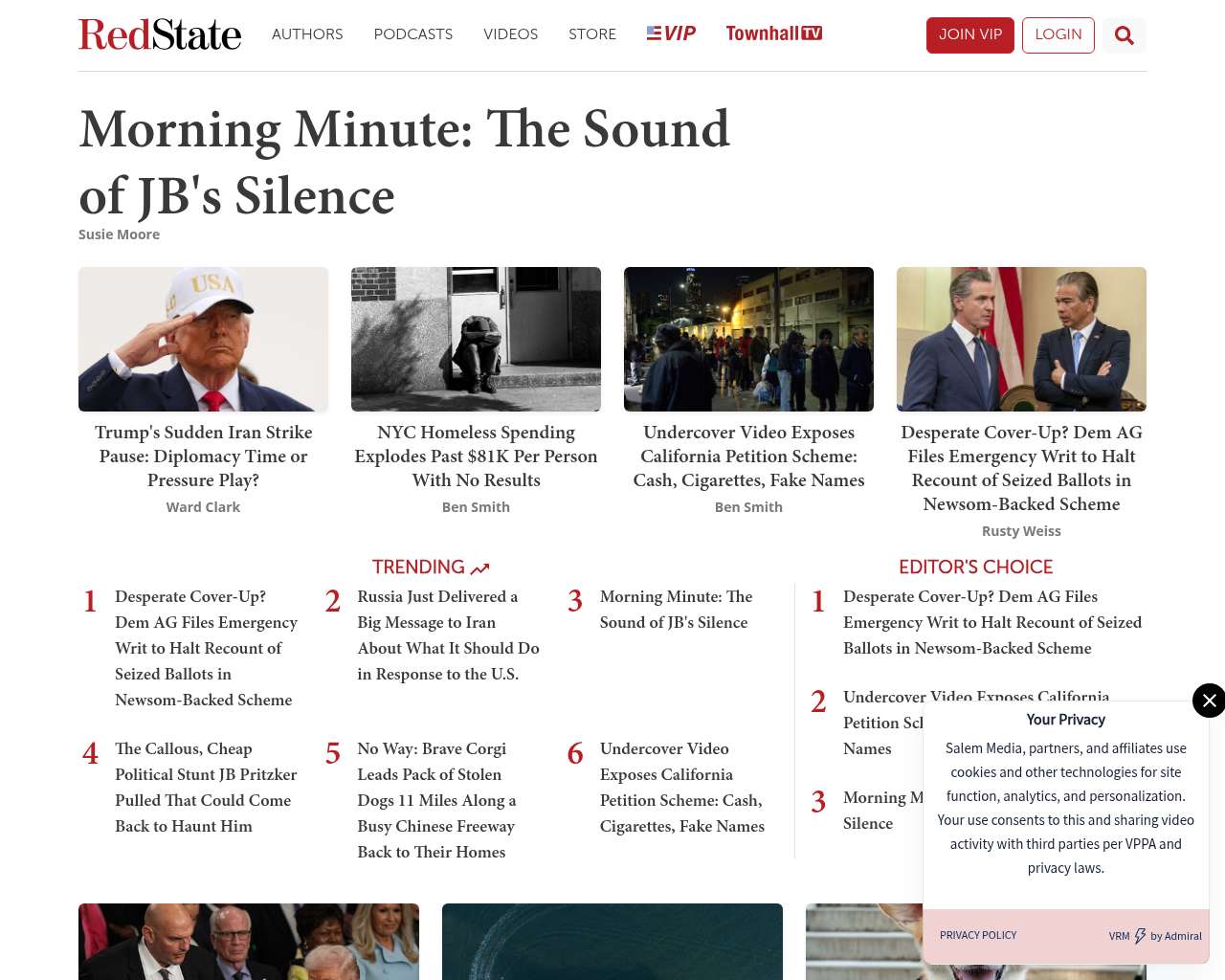1225x980 pixels.
Task: Open the VIP flag logo link
Action: coord(671,33)
